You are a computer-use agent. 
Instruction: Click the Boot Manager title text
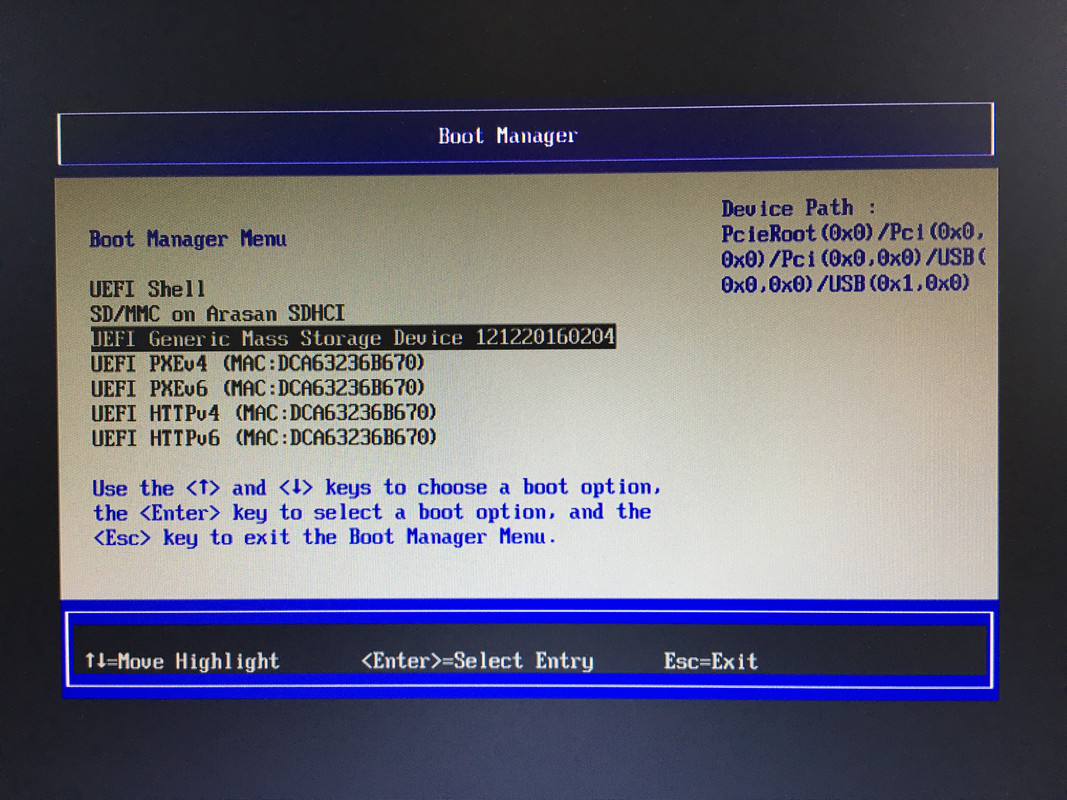point(508,135)
